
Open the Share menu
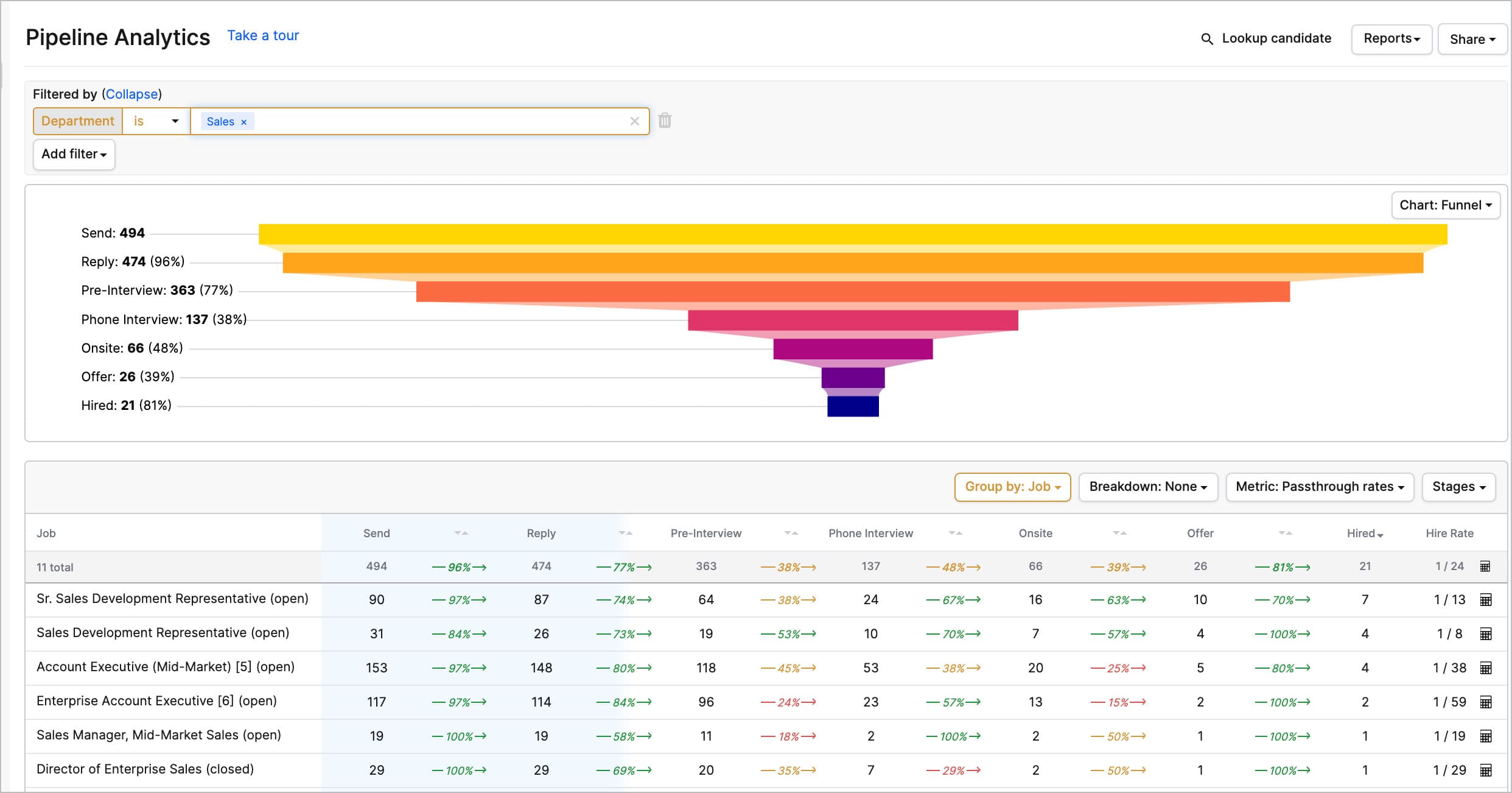tap(1472, 38)
